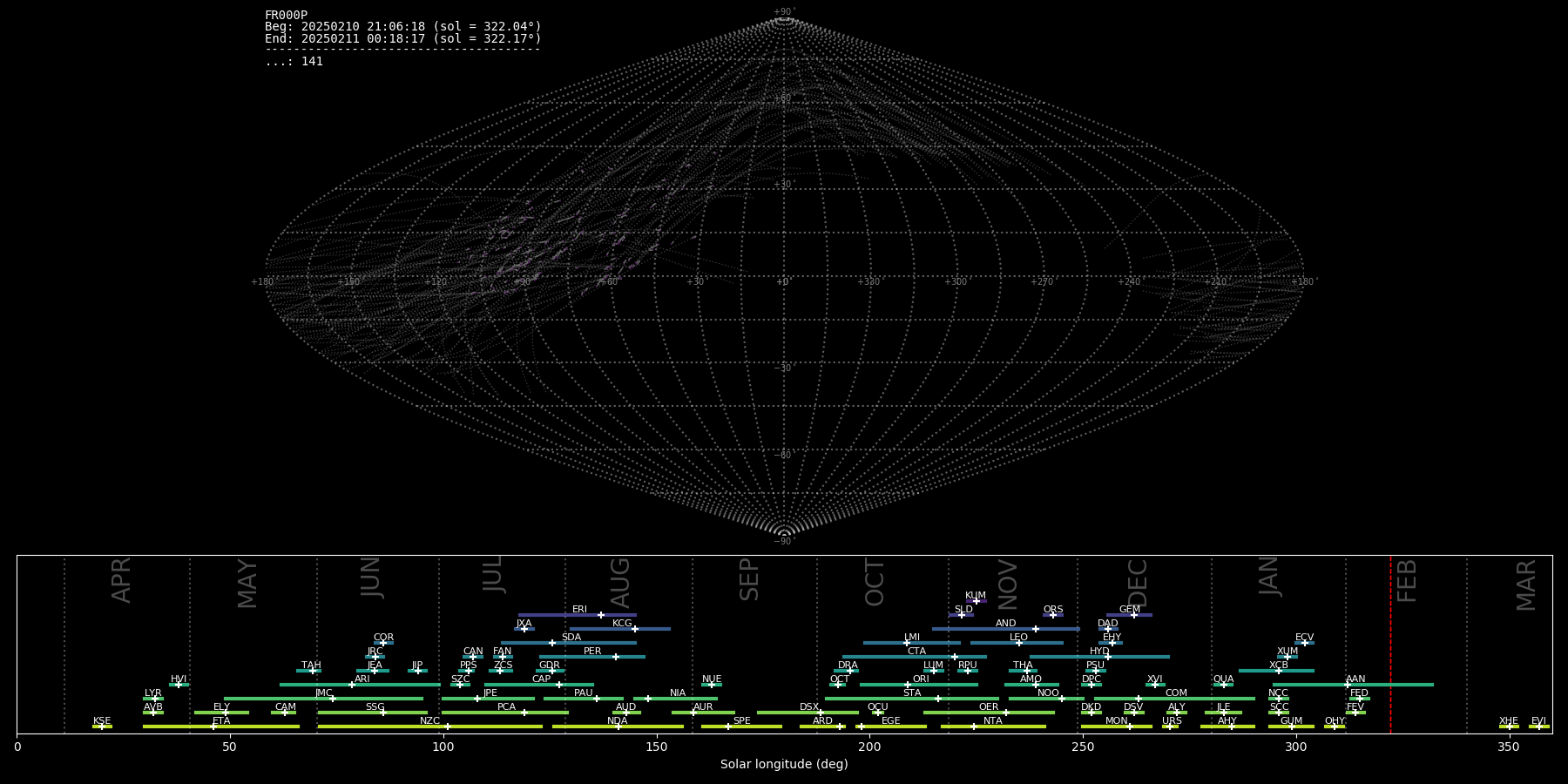Click the QUA shower label
1568x784 pixels.
1223,679
